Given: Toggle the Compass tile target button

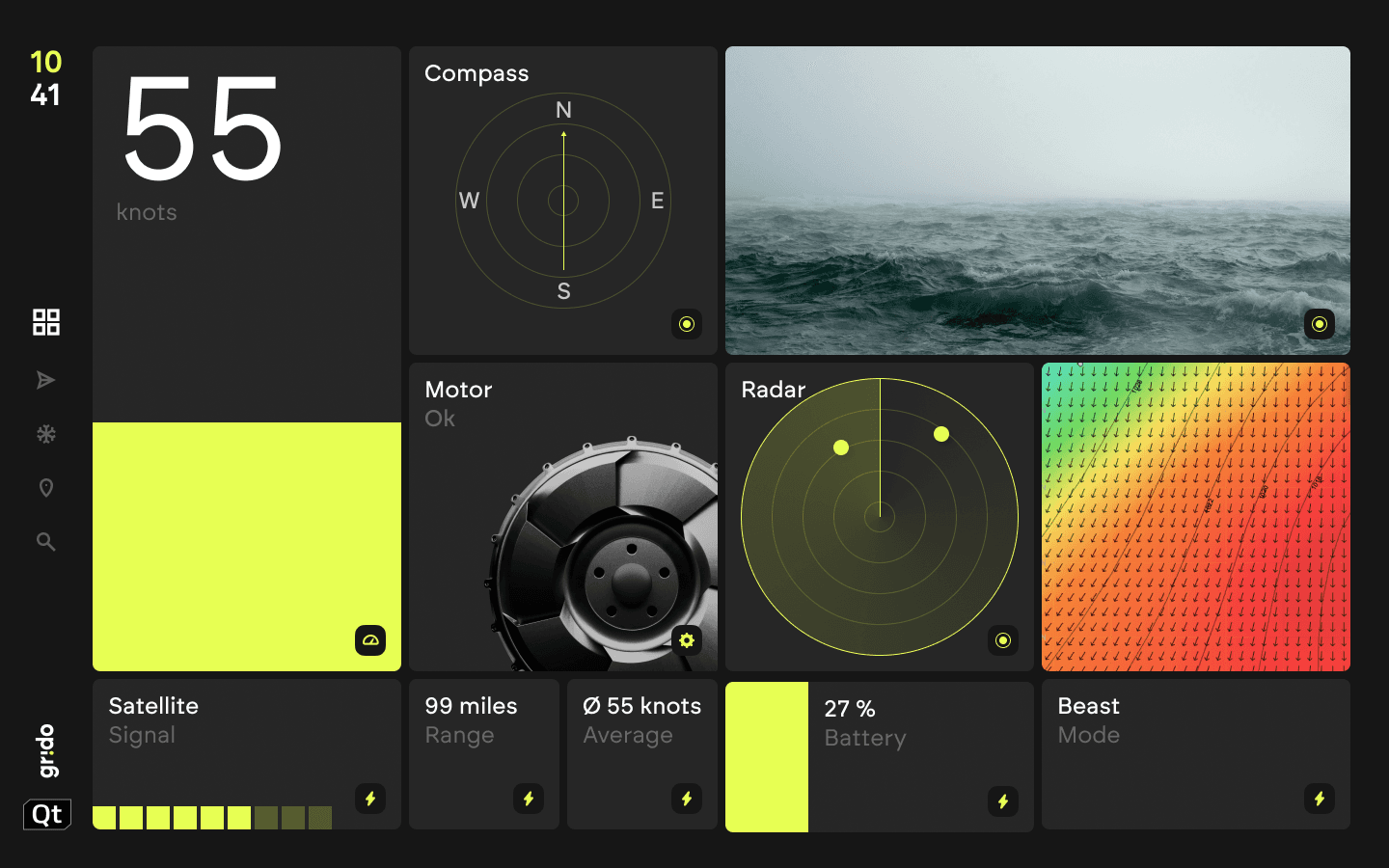Looking at the screenshot, I should 687,324.
